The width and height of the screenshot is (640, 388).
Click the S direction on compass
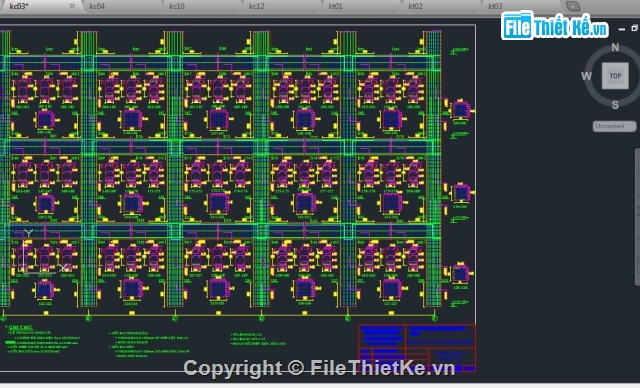click(x=615, y=105)
